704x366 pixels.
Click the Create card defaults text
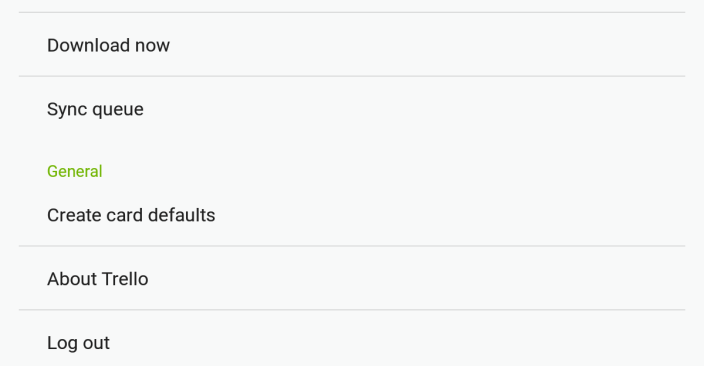(x=131, y=215)
